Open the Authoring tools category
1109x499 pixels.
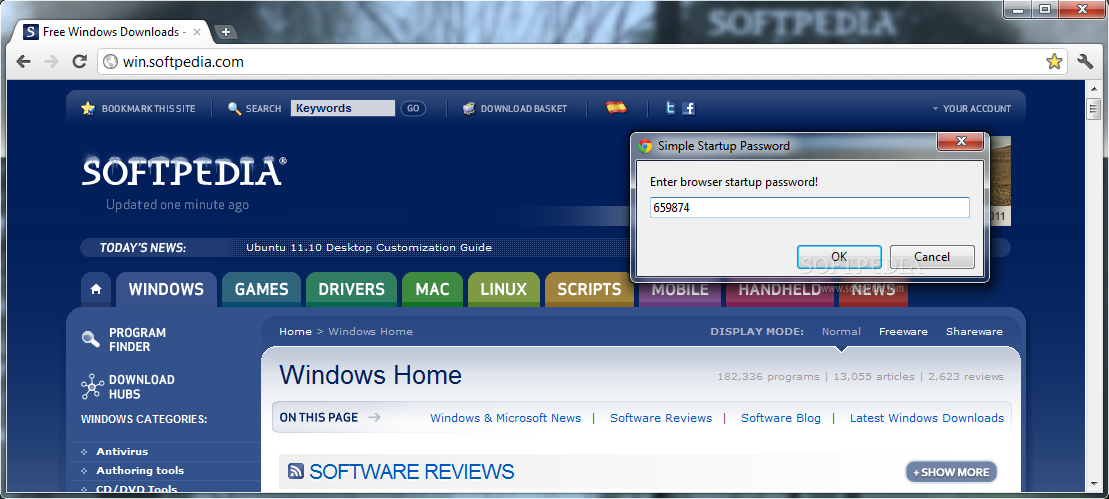pyautogui.click(x=140, y=470)
